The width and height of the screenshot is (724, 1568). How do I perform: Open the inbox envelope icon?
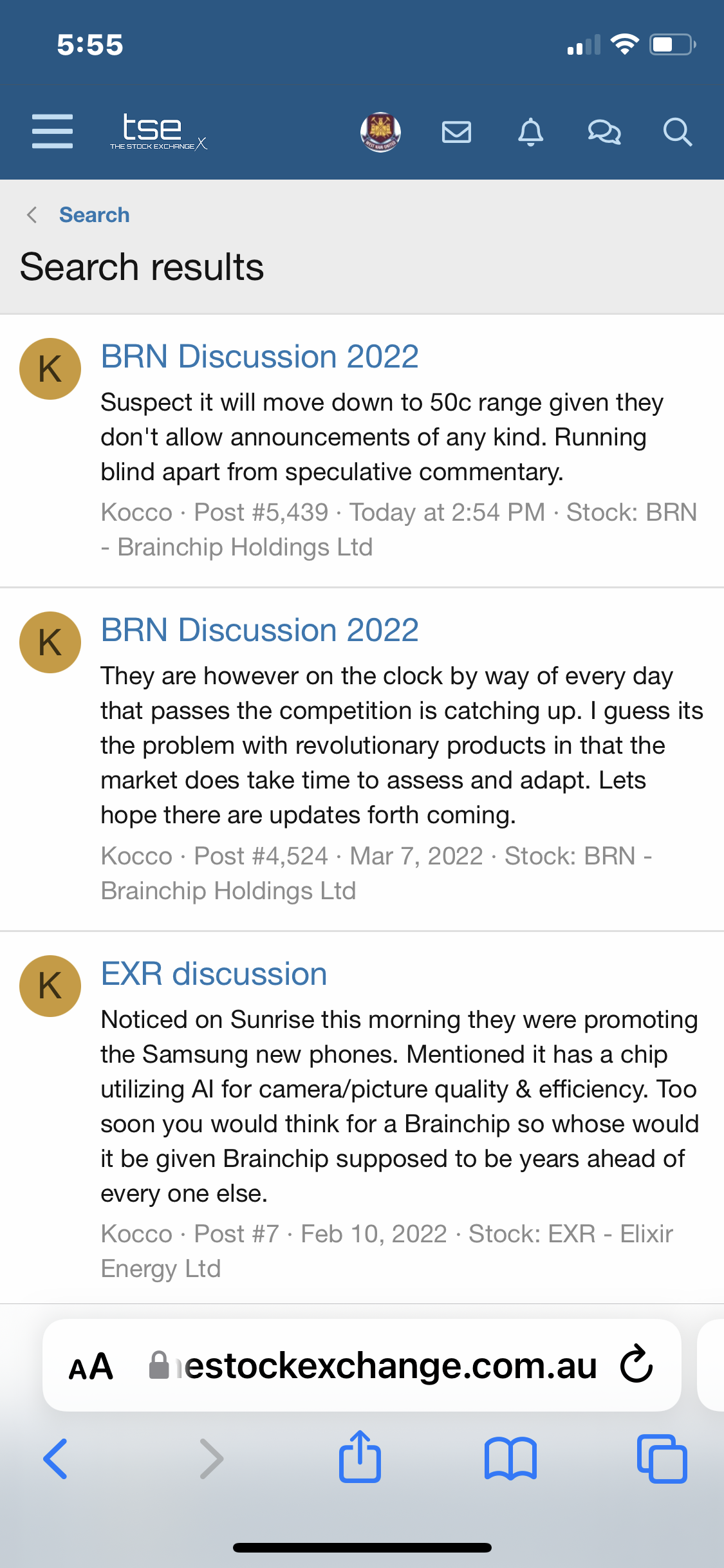click(457, 132)
